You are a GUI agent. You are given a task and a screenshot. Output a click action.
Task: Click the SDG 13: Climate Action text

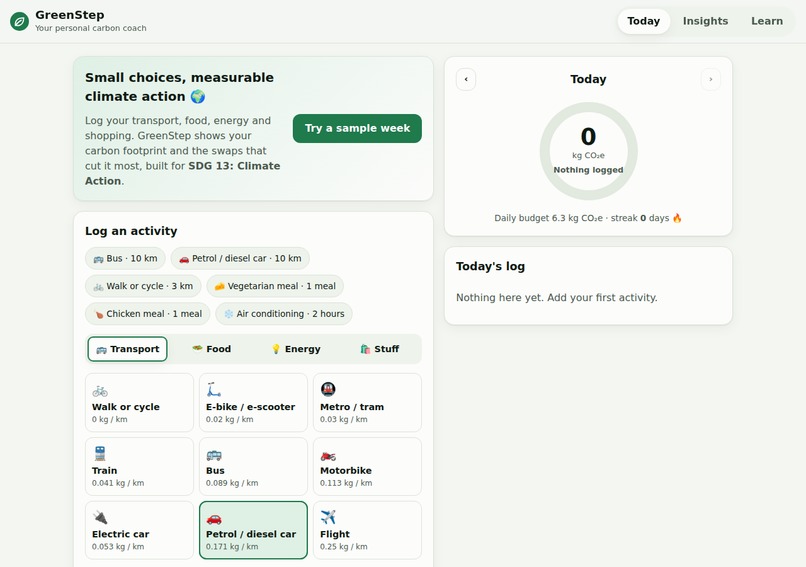[x=182, y=173]
